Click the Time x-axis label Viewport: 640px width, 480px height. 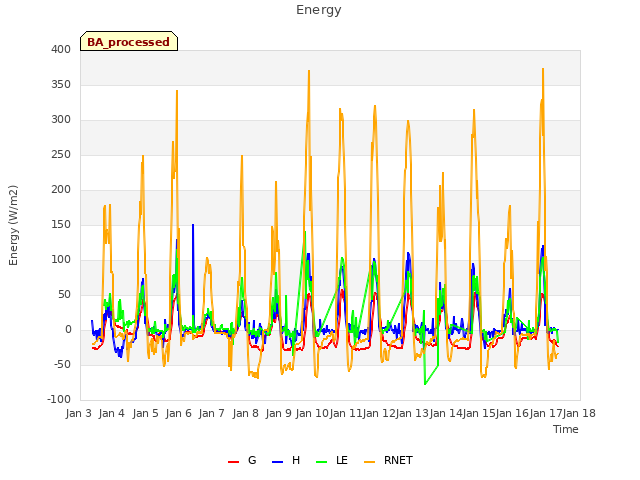566,429
